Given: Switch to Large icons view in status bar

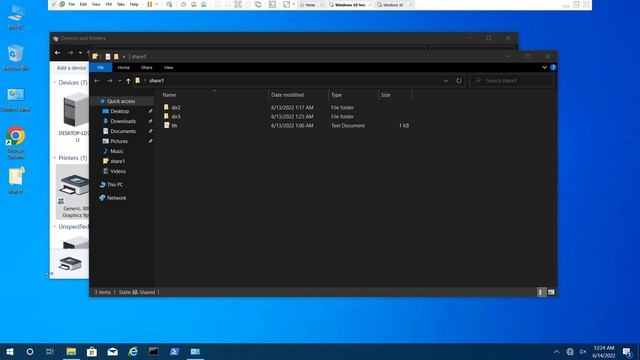Looking at the screenshot, I should pos(551,292).
